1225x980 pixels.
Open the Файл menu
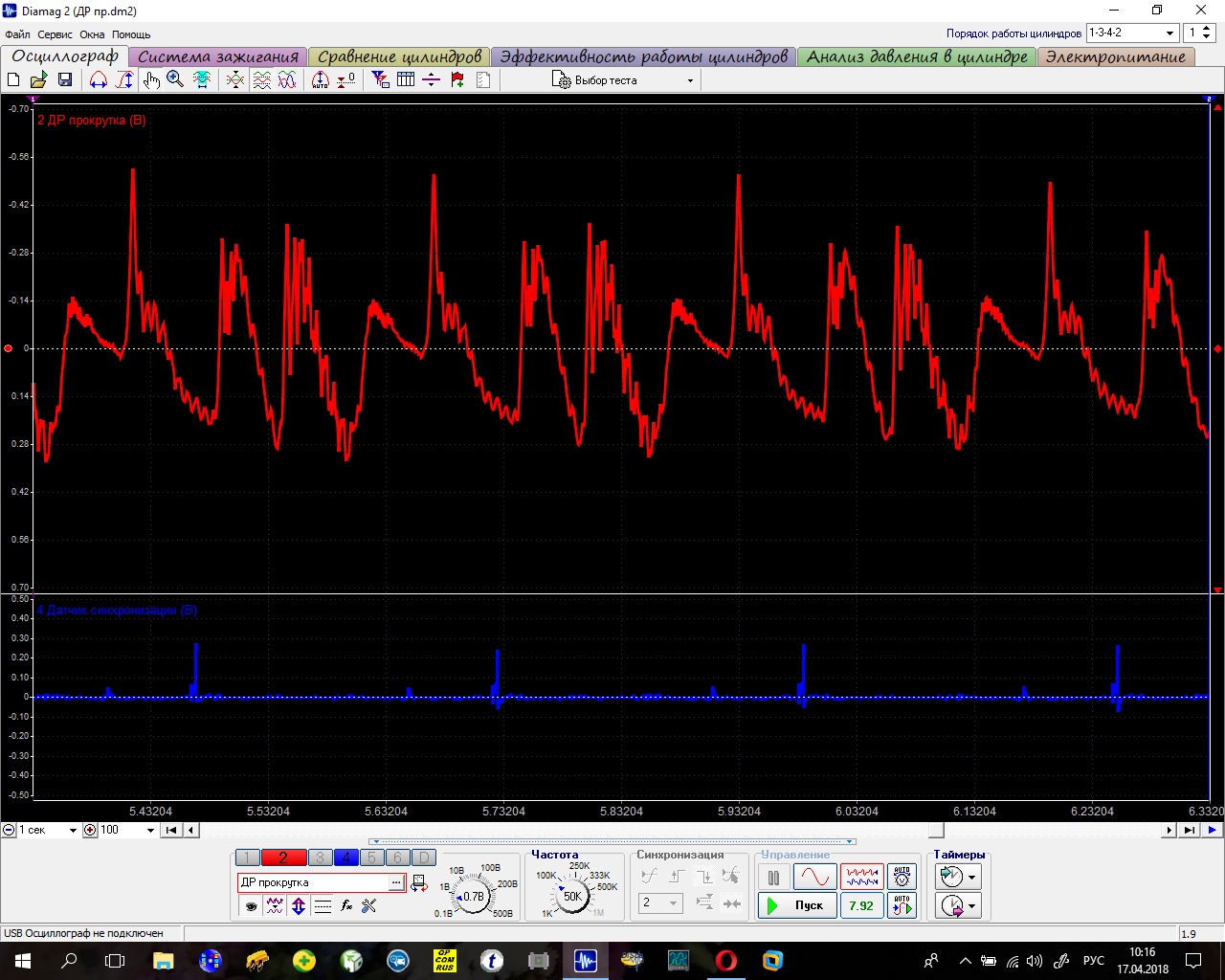click(x=17, y=34)
